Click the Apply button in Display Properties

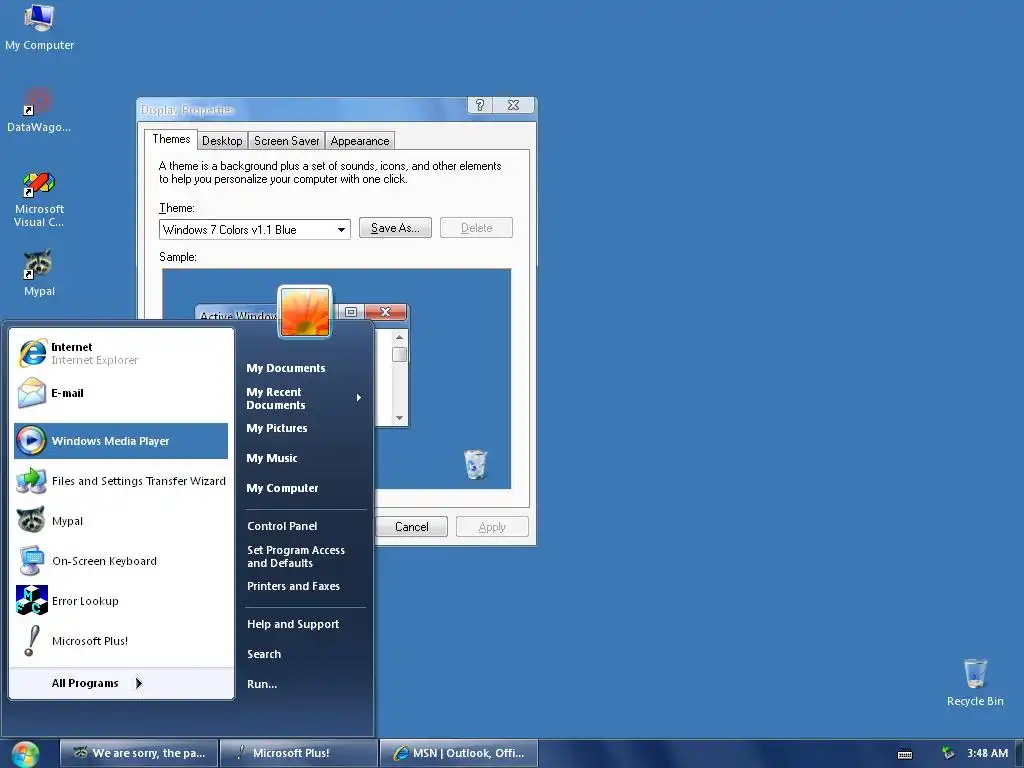coord(492,527)
